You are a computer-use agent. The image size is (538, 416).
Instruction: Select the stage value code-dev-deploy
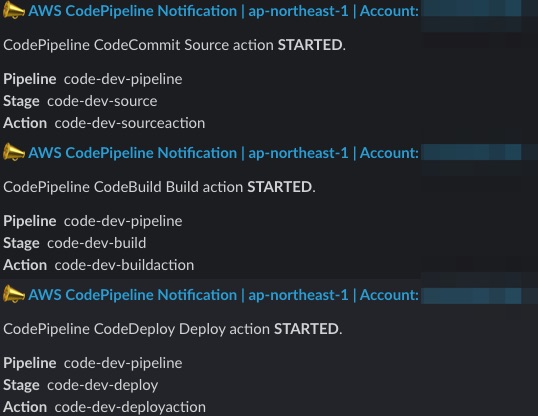[103, 385]
